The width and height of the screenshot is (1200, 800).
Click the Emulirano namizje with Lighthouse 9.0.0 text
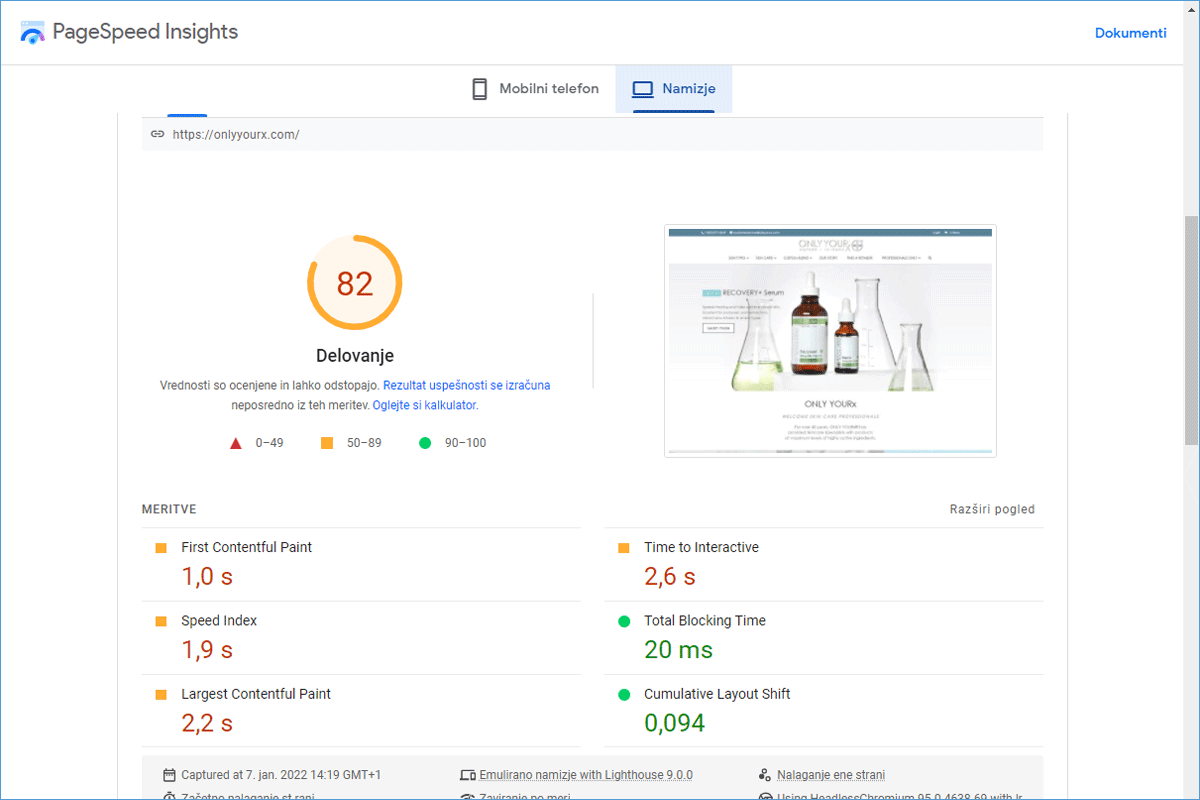tap(585, 775)
